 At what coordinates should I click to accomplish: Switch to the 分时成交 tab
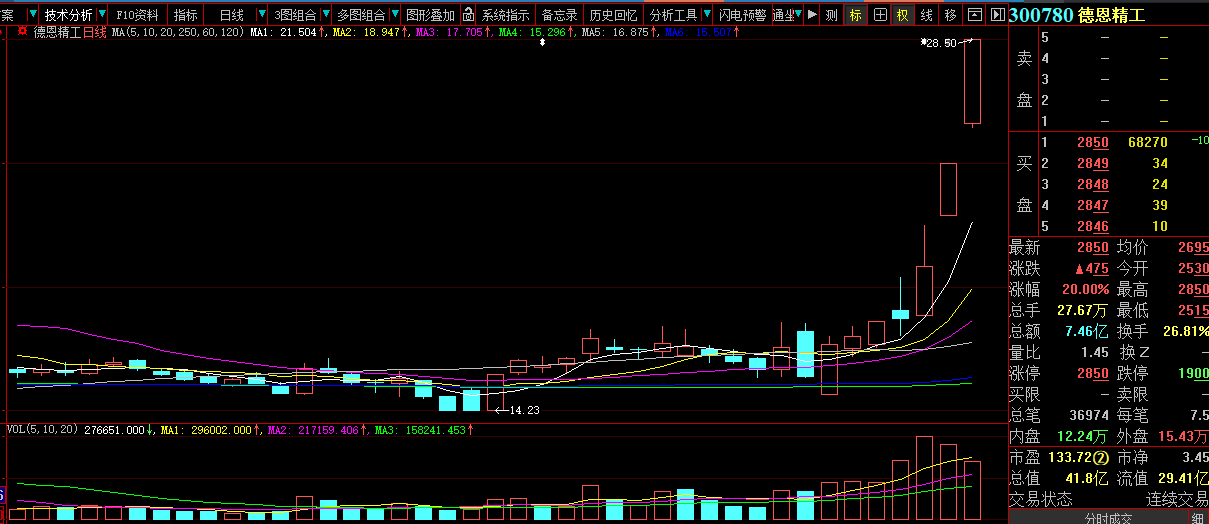pos(1108,518)
